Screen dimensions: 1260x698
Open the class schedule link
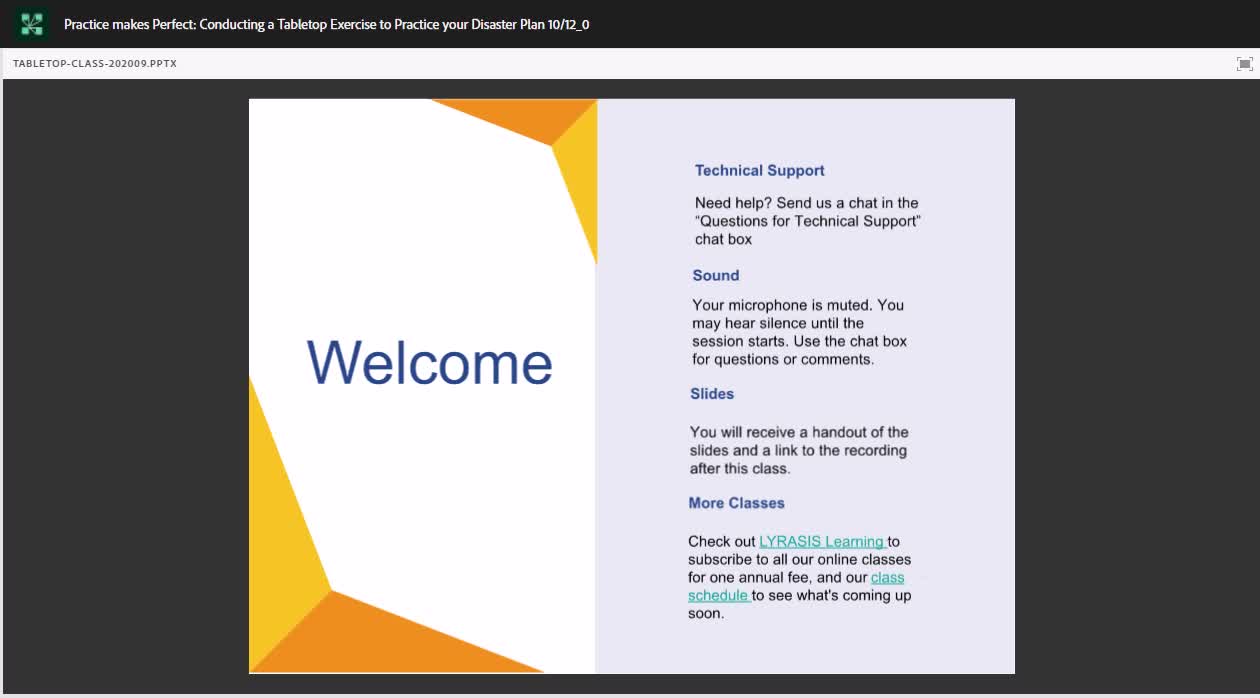pyautogui.click(x=796, y=586)
